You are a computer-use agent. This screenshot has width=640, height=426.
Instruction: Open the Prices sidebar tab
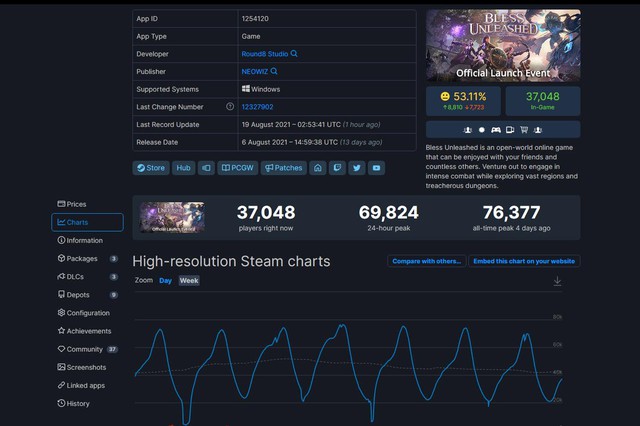click(x=87, y=204)
